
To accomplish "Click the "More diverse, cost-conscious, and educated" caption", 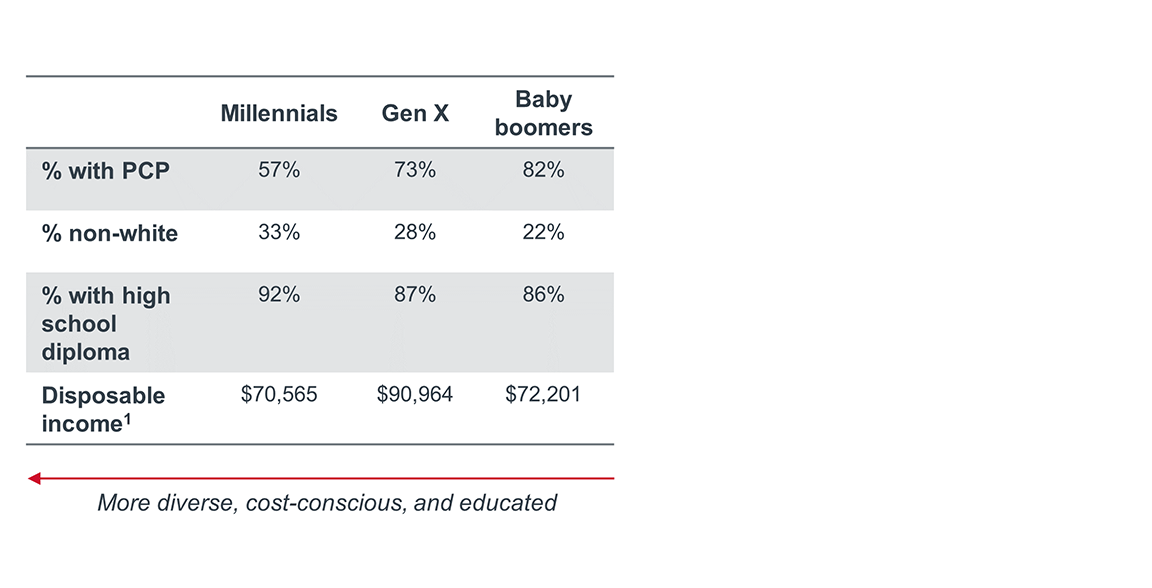I will (x=327, y=503).
